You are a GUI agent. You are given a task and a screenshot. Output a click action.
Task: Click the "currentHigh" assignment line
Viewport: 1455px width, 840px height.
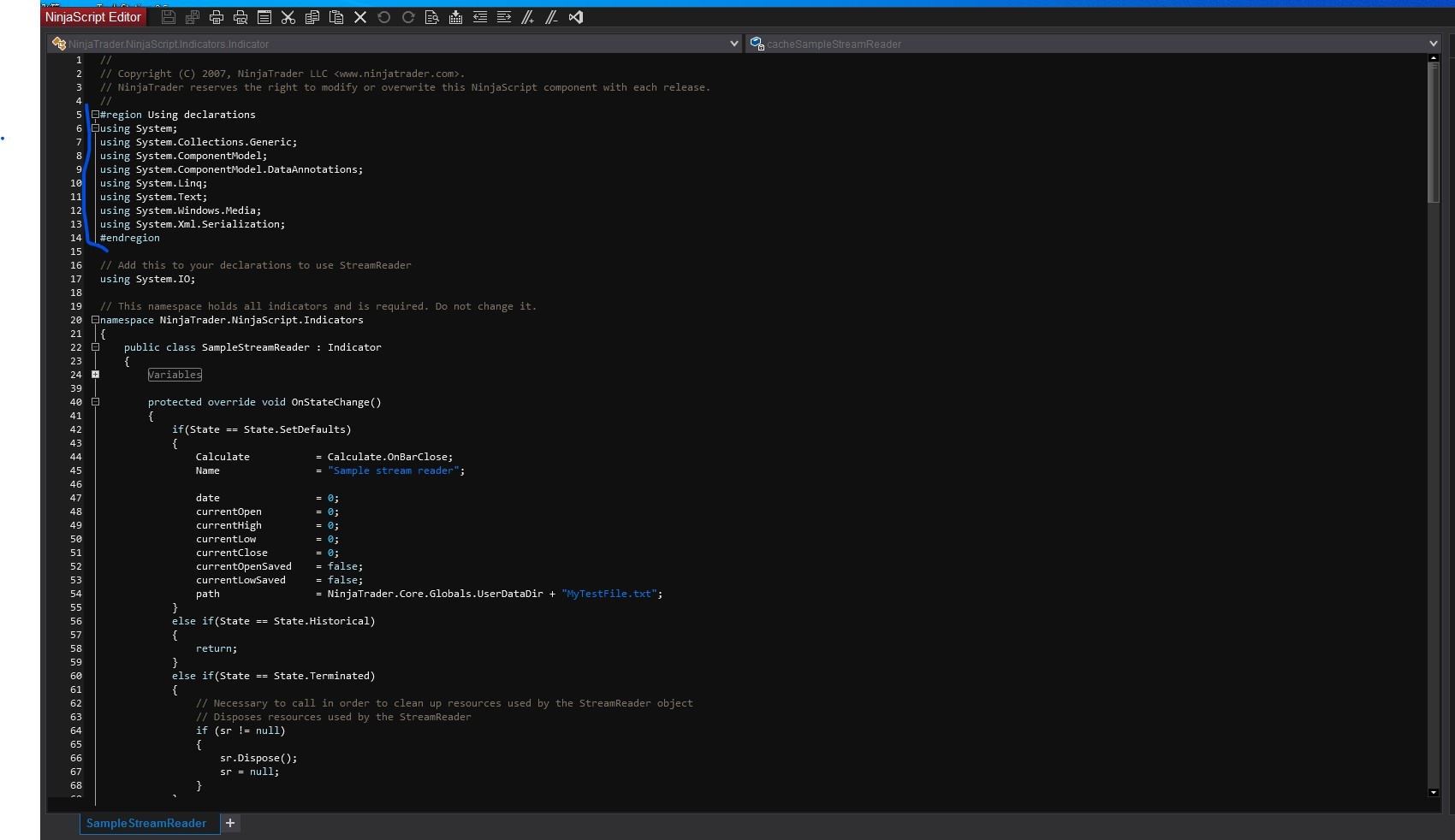(268, 525)
